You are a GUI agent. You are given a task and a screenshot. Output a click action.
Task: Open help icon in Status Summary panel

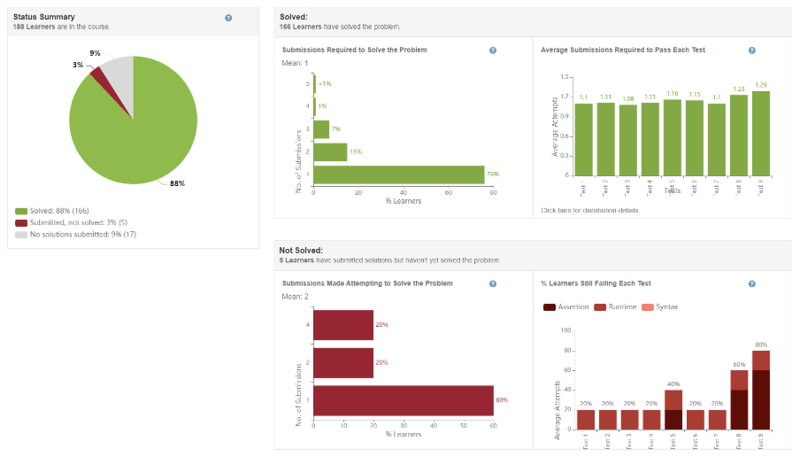click(229, 18)
